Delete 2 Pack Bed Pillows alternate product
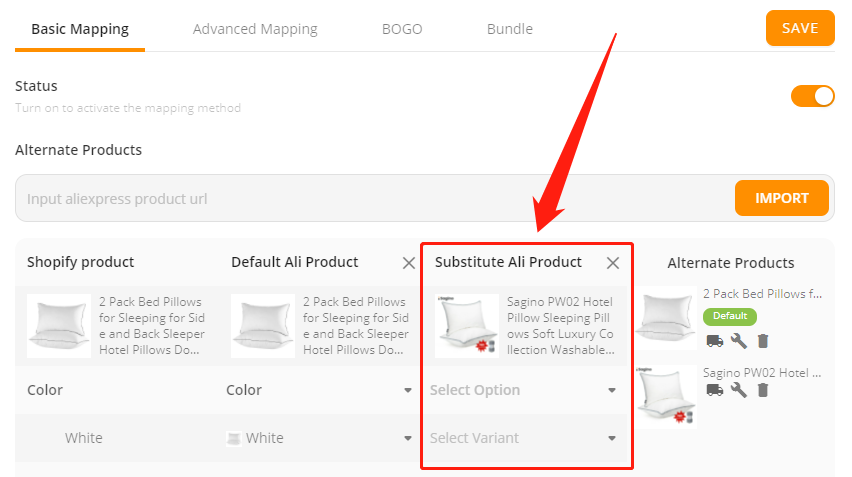The image size is (852, 477). tap(763, 341)
